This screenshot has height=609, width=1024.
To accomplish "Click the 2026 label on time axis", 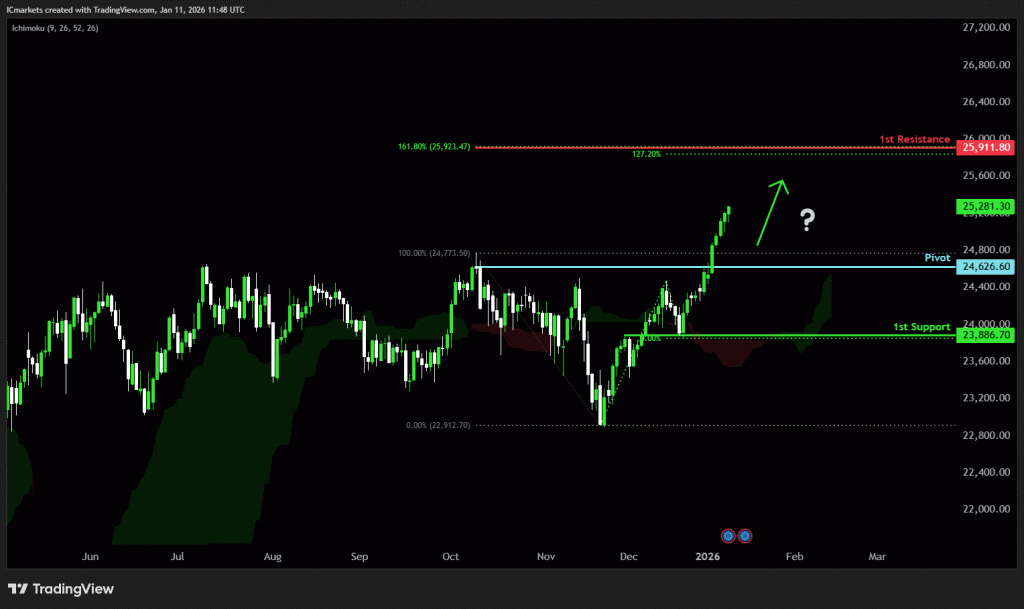I will (x=707, y=555).
